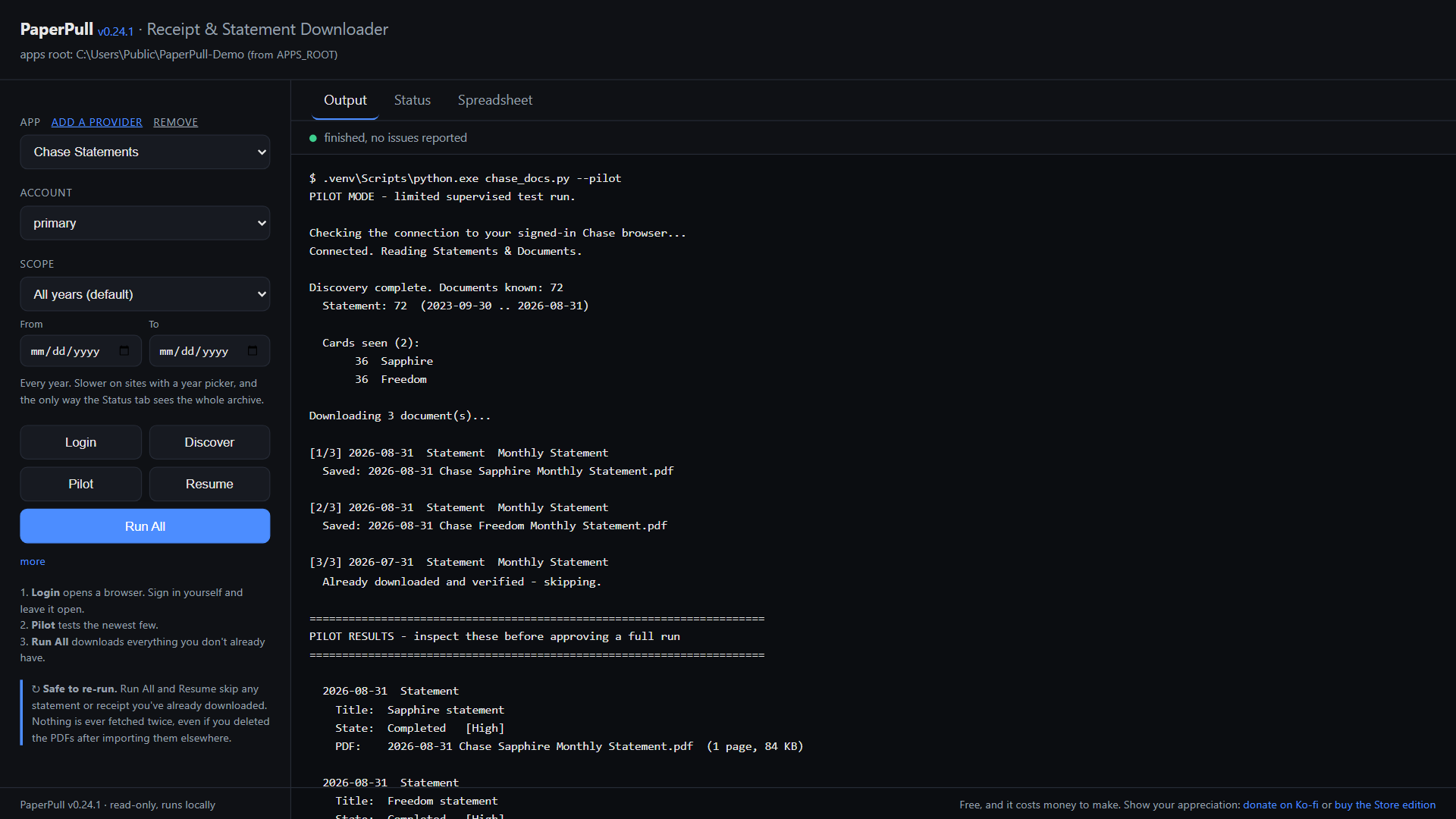
Task: Open the From date calendar picker icon
Action: [x=124, y=351]
